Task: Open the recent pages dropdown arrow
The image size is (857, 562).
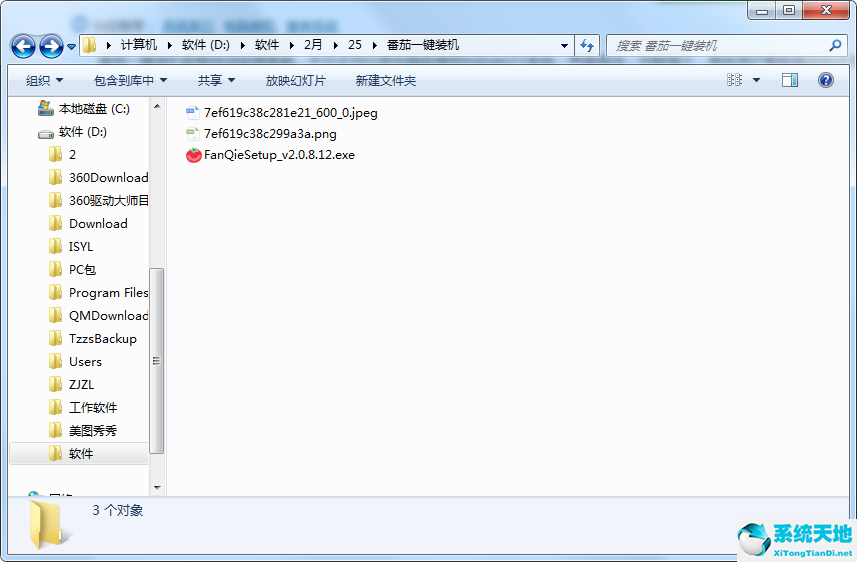Action: 71,47
